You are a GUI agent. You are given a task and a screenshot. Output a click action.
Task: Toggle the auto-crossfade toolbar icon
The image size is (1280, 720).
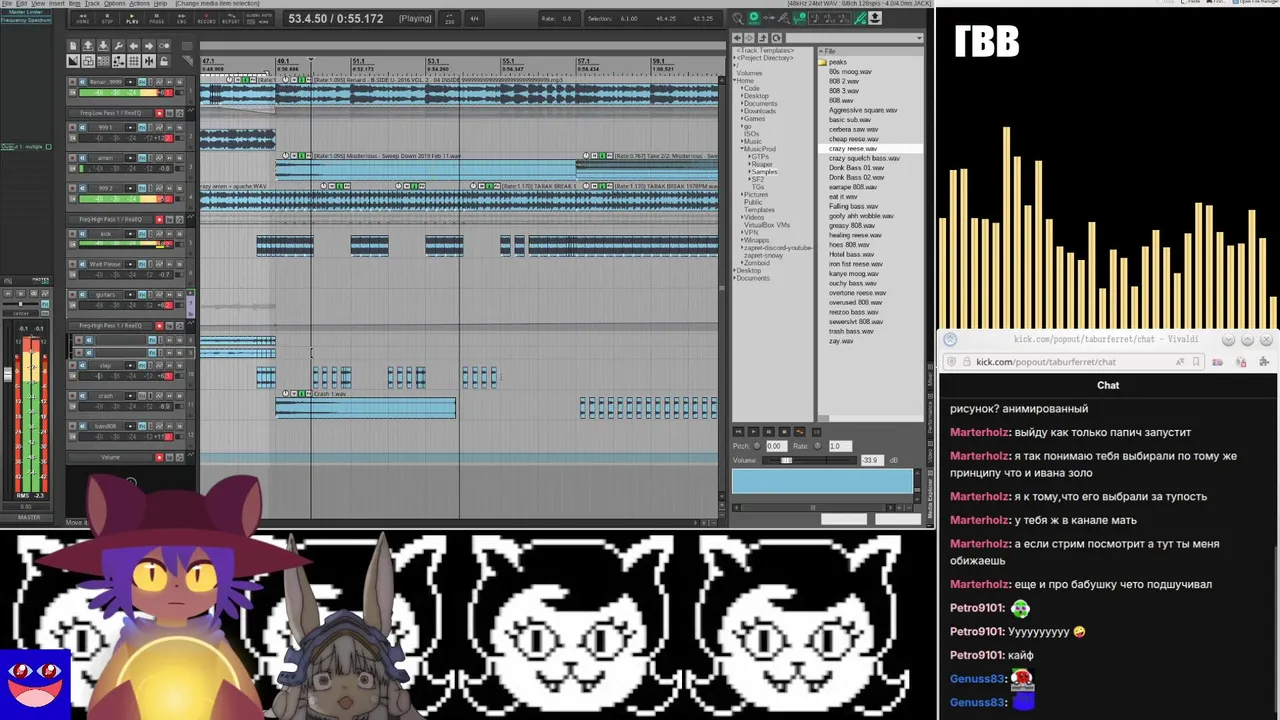[73, 61]
